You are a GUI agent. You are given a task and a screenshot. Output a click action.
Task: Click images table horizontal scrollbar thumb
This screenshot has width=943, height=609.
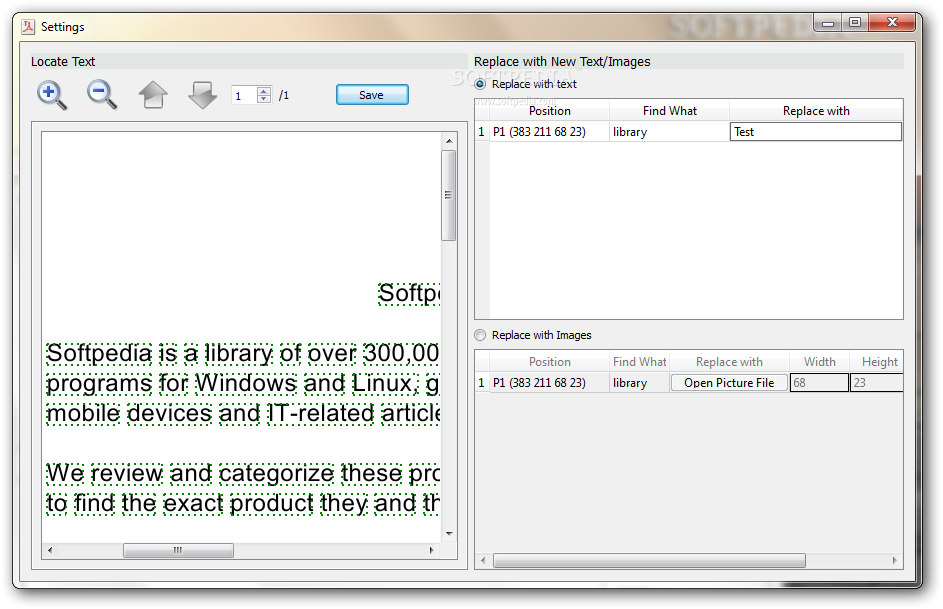(649, 560)
